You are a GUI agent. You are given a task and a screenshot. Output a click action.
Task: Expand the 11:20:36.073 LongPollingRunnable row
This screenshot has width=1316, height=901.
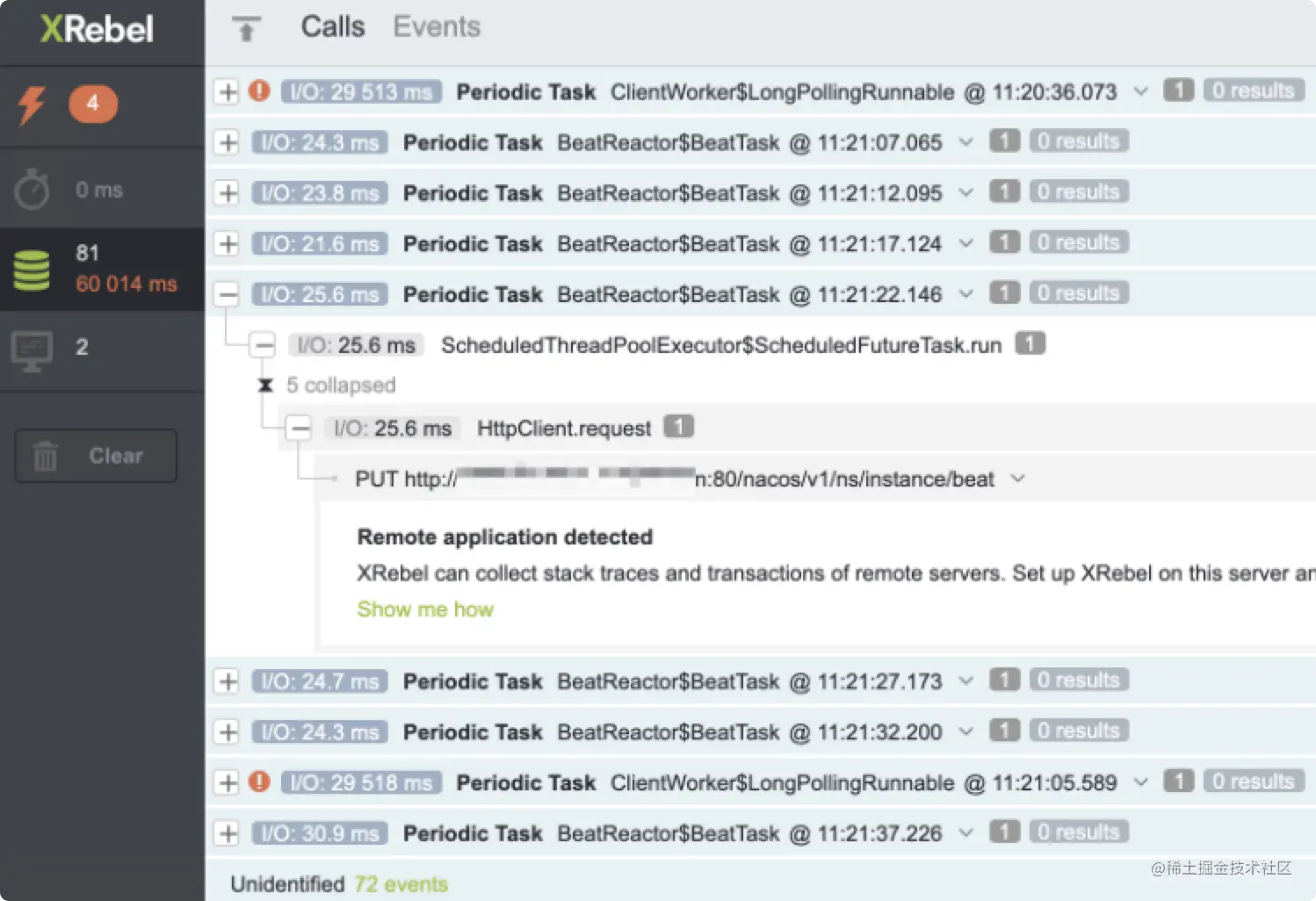pos(228,91)
